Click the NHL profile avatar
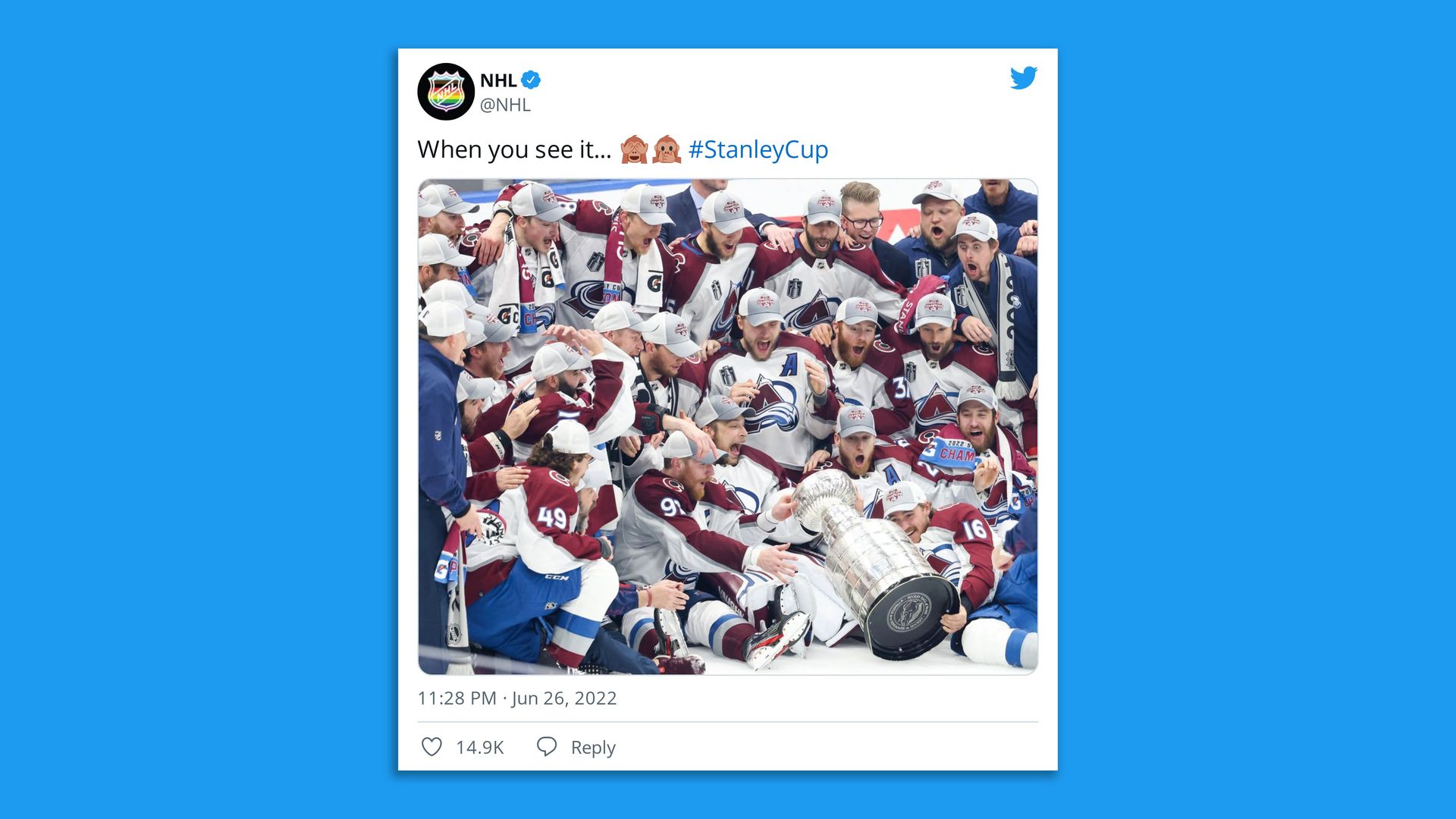The width and height of the screenshot is (1456, 819). [x=446, y=91]
